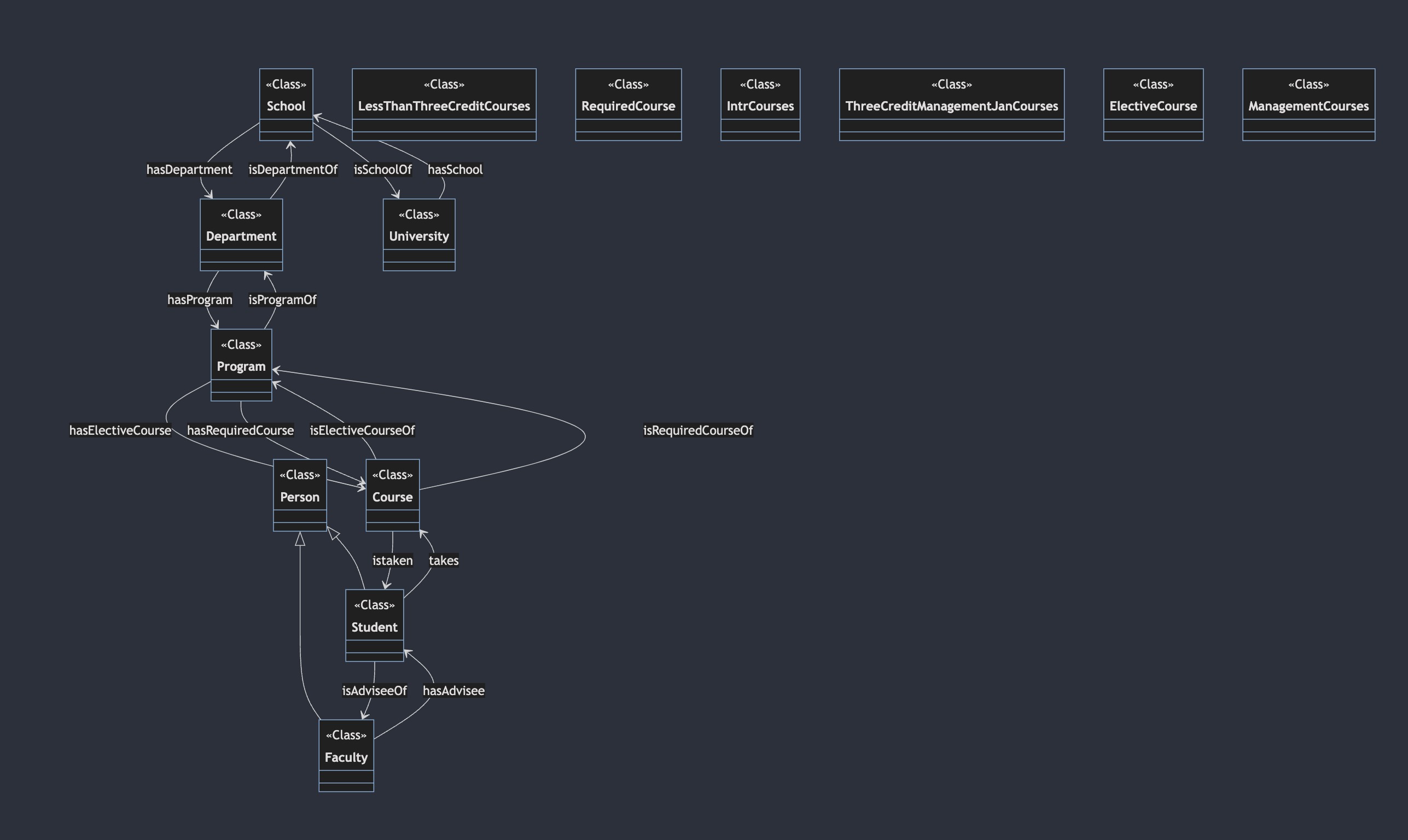Click the Program class box

coord(241,365)
